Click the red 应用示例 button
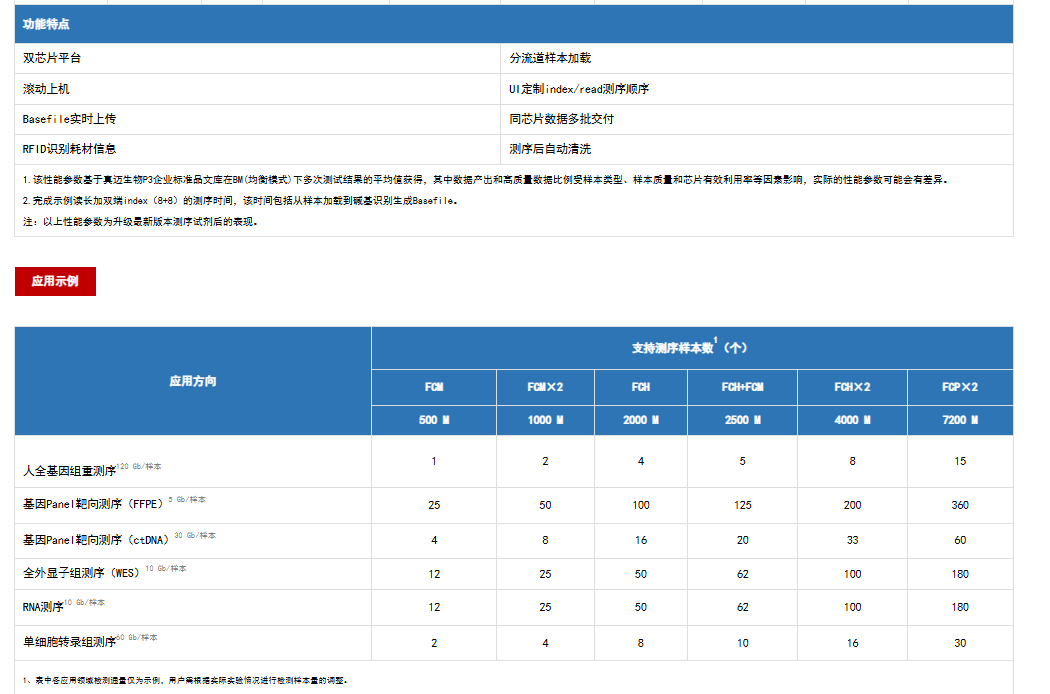Viewport: 1050px width, 694px height. pyautogui.click(x=55, y=281)
